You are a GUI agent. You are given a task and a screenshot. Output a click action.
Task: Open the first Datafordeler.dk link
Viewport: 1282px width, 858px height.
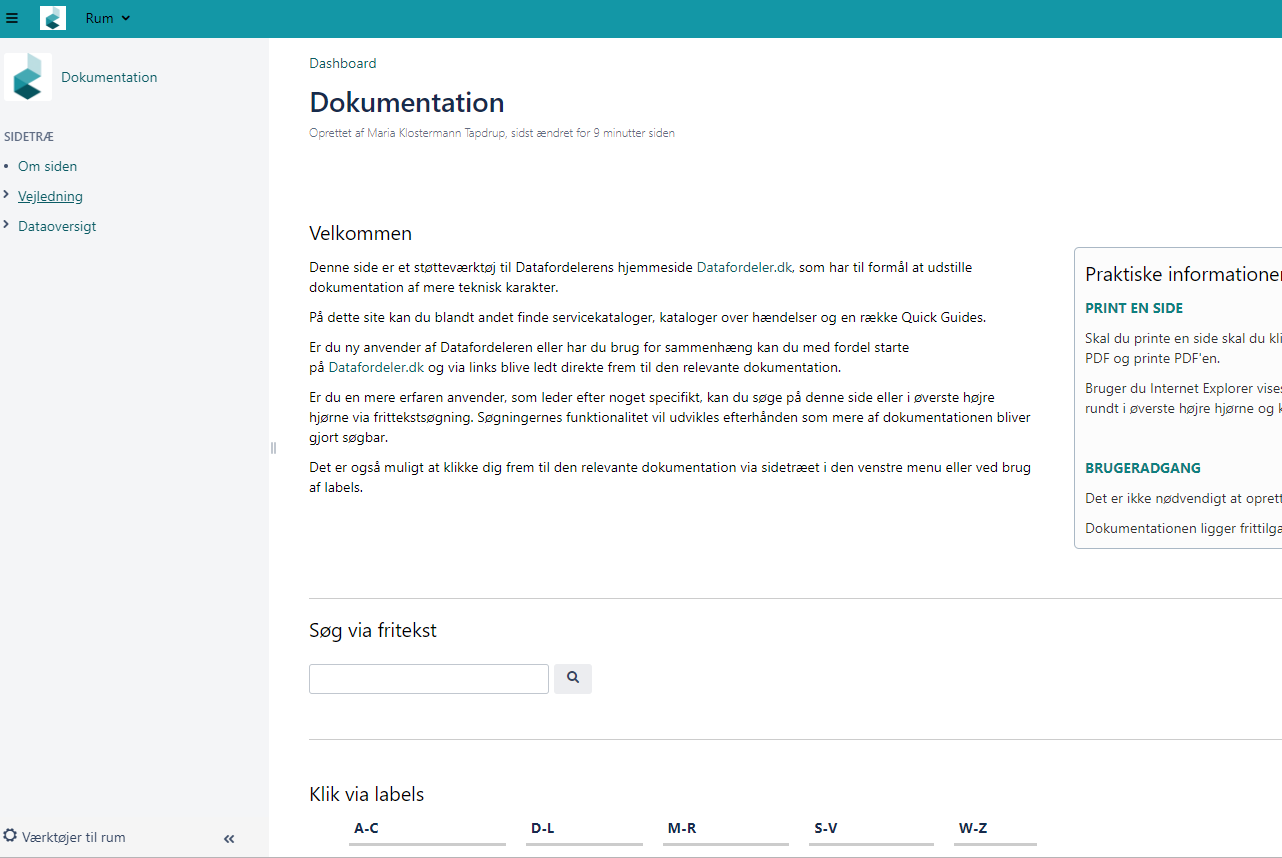click(x=744, y=267)
